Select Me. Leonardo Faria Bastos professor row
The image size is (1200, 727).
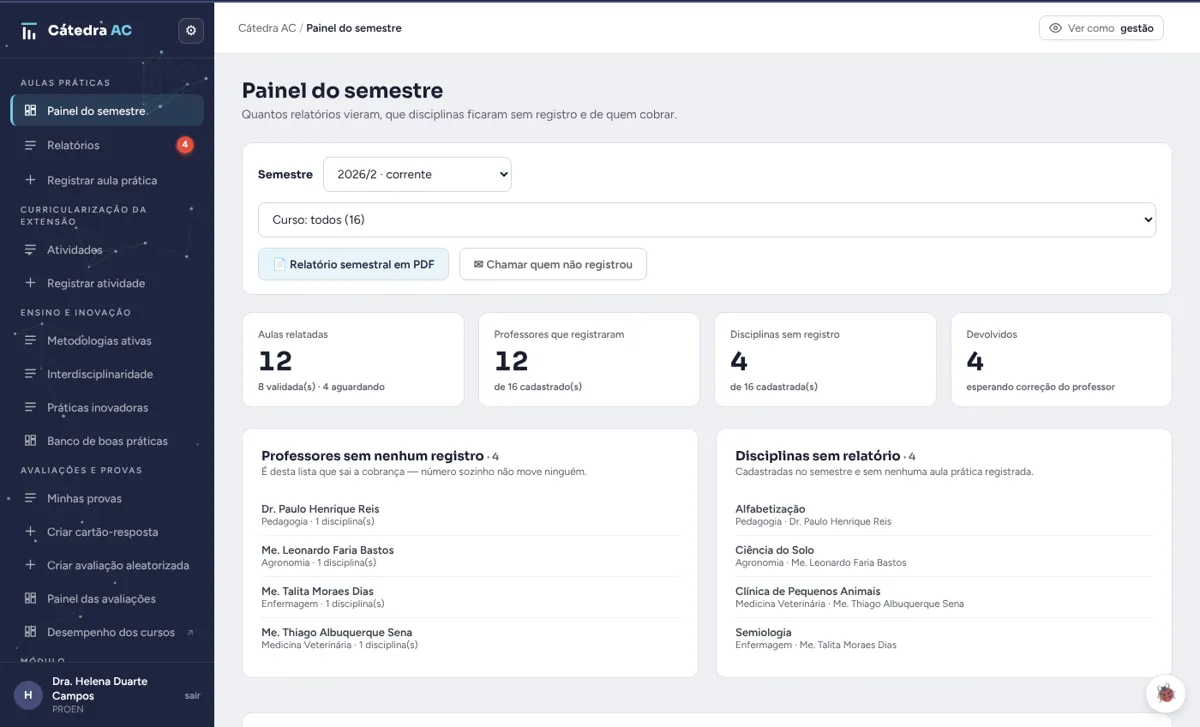click(470, 556)
